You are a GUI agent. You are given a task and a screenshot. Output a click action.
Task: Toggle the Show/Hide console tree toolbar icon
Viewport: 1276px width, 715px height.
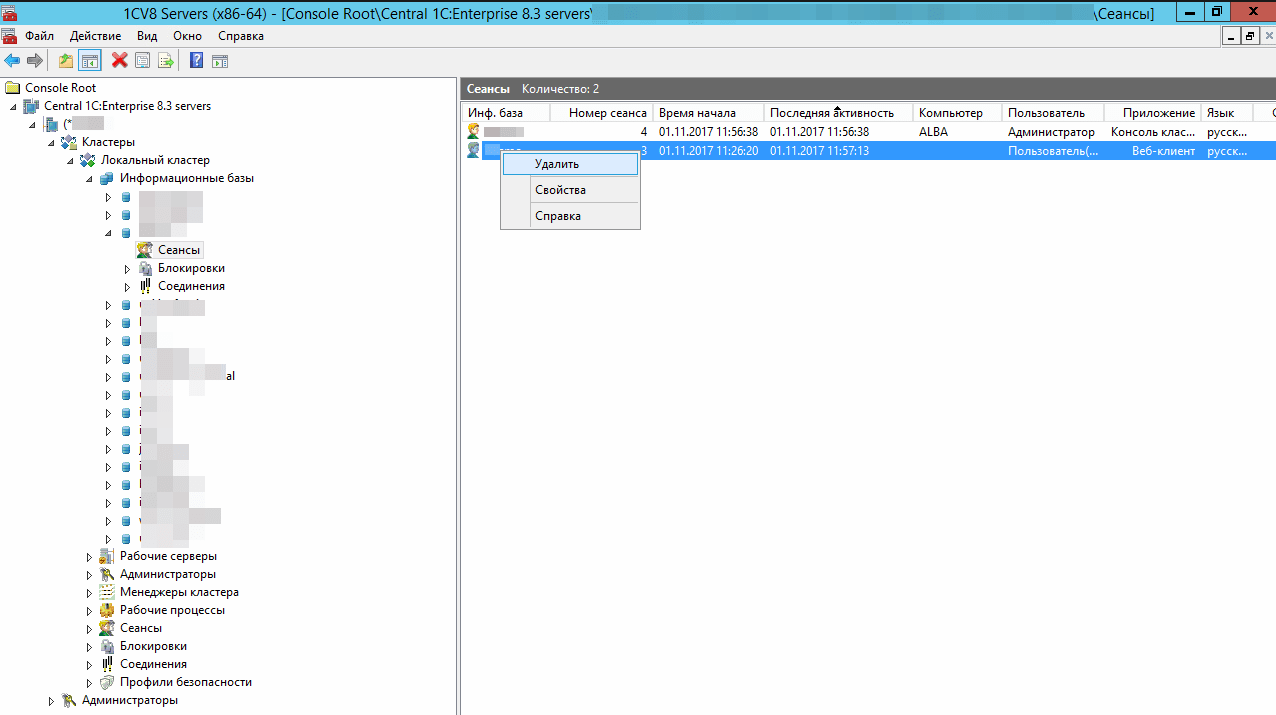point(90,60)
